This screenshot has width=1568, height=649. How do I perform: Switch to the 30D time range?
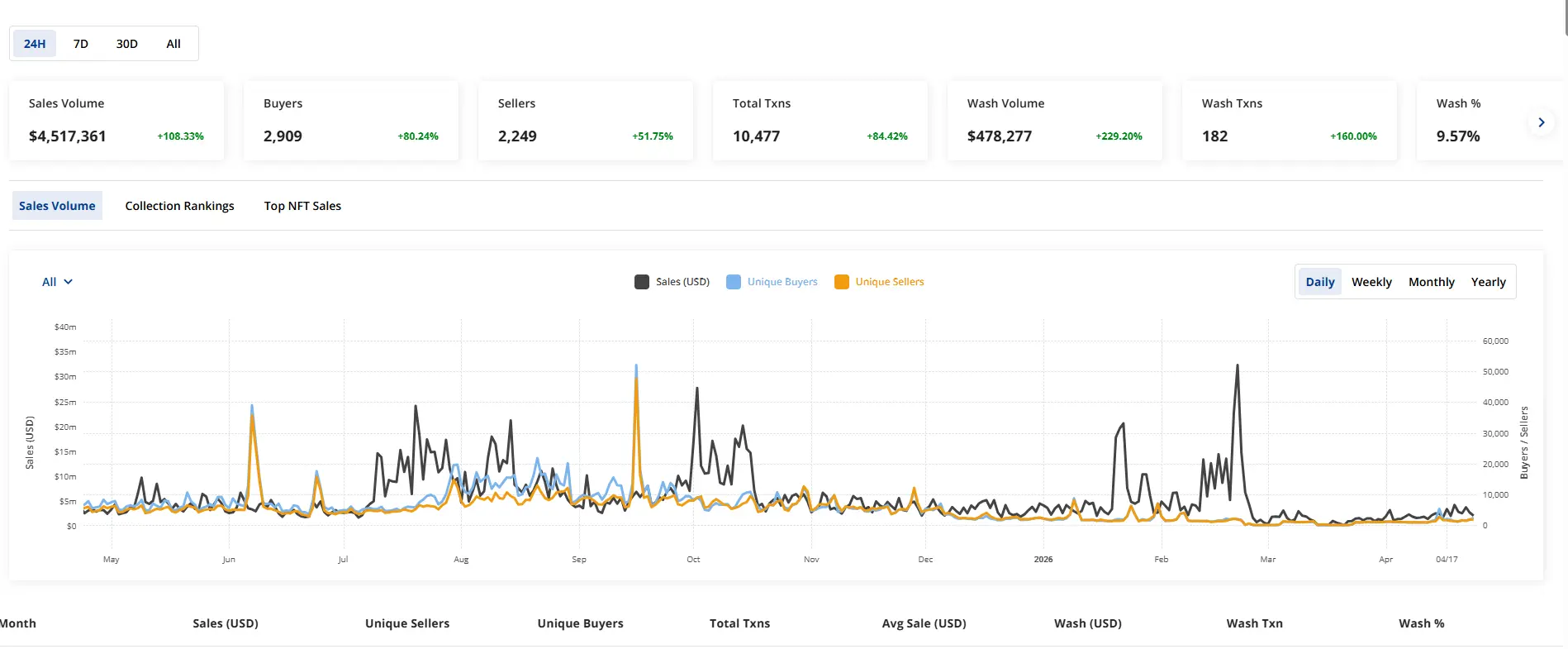tap(126, 44)
